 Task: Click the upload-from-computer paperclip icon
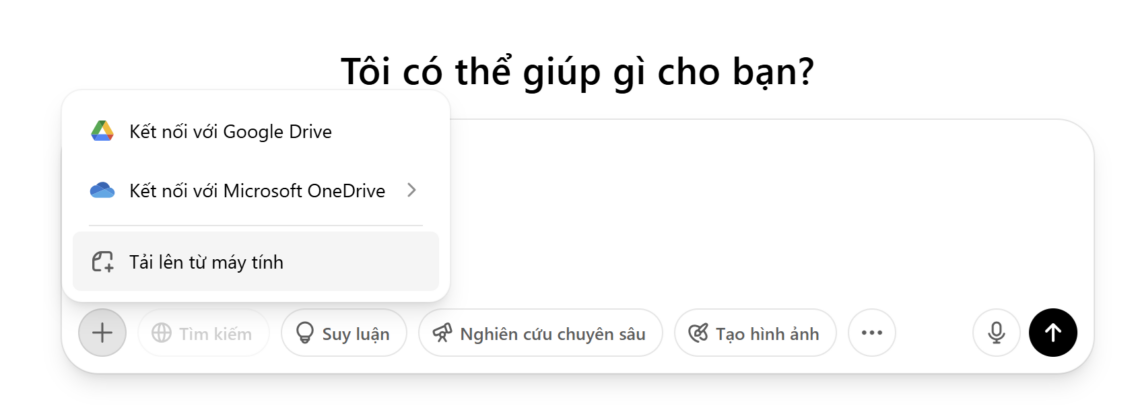102,262
